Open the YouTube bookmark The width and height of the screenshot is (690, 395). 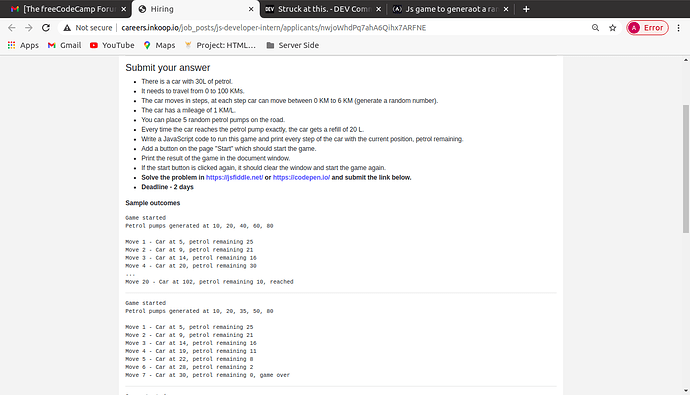click(x=112, y=45)
